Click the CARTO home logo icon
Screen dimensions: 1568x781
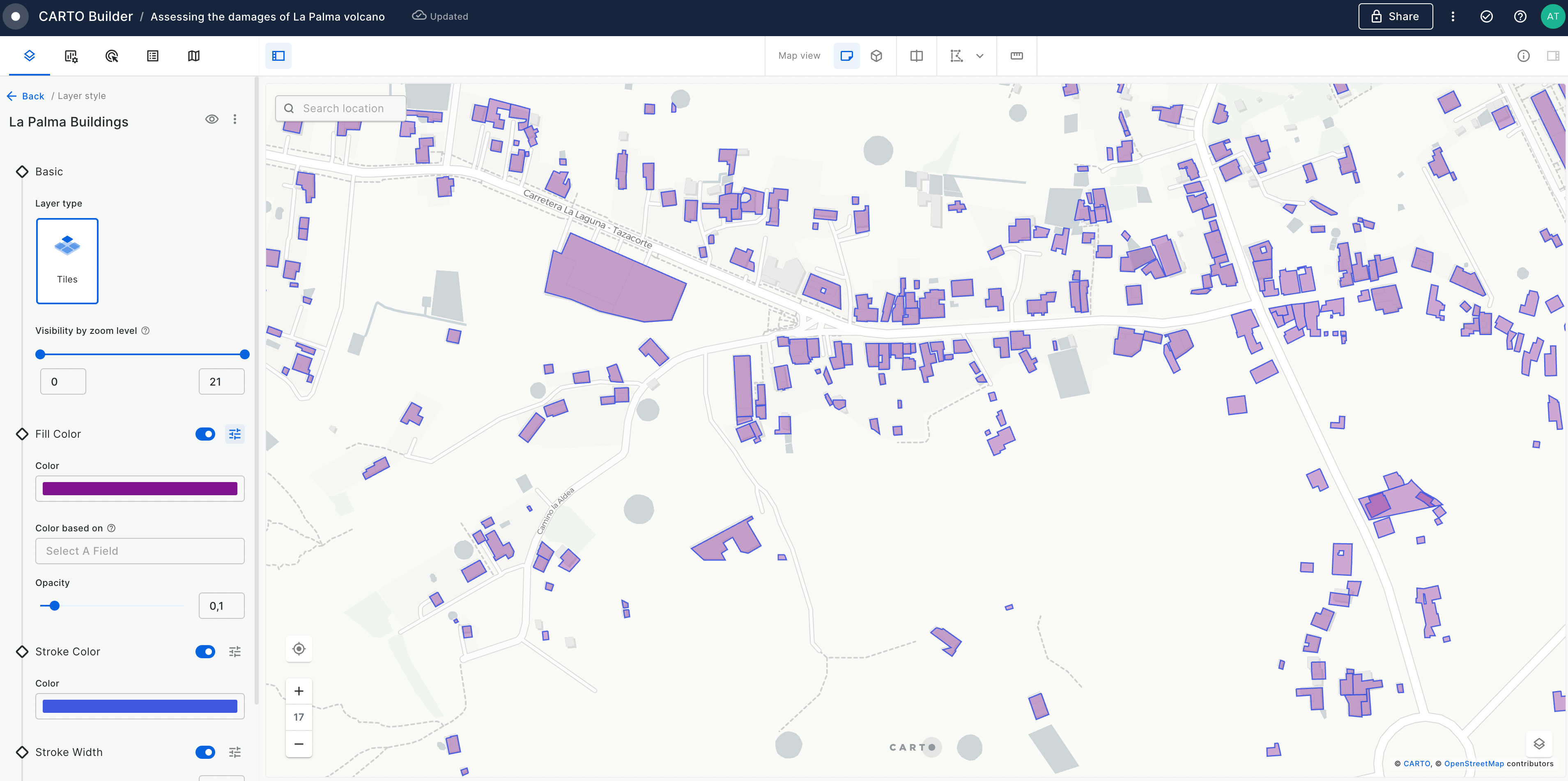click(16, 16)
